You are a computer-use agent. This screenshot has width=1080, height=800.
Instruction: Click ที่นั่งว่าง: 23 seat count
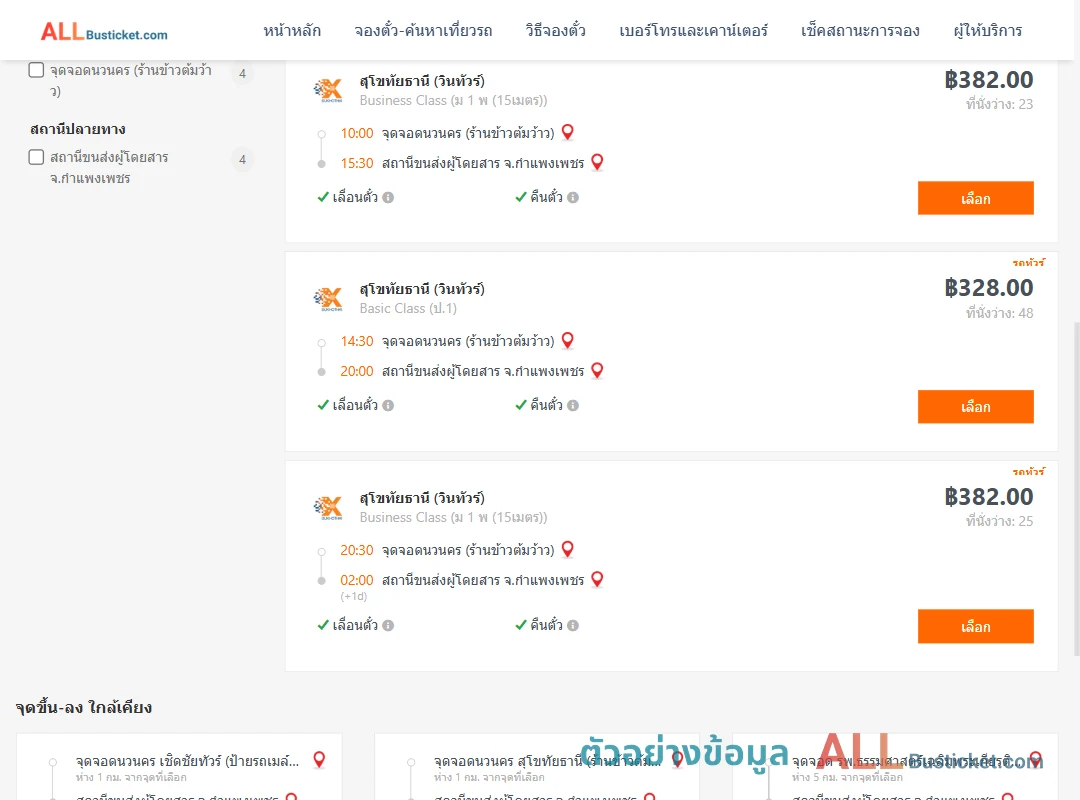tap(999, 104)
